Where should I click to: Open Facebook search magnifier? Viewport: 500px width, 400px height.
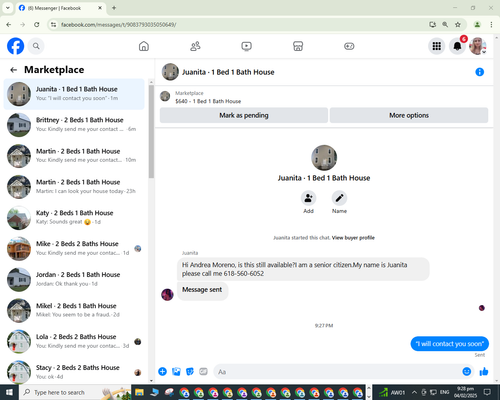[x=36, y=46]
